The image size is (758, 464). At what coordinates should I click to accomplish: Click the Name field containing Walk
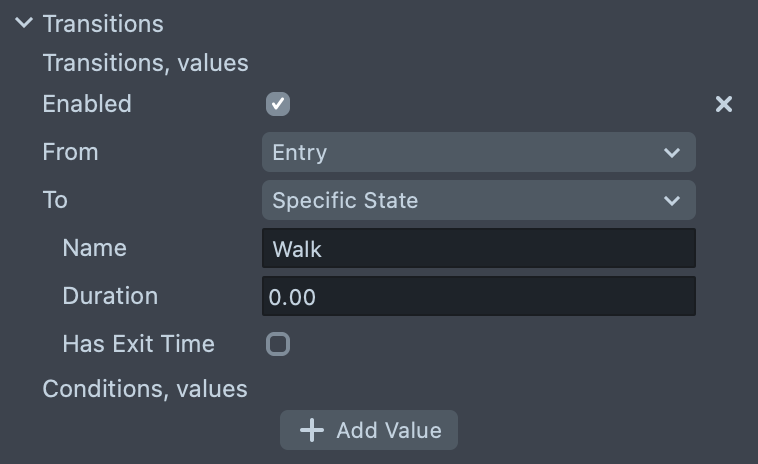[478, 248]
